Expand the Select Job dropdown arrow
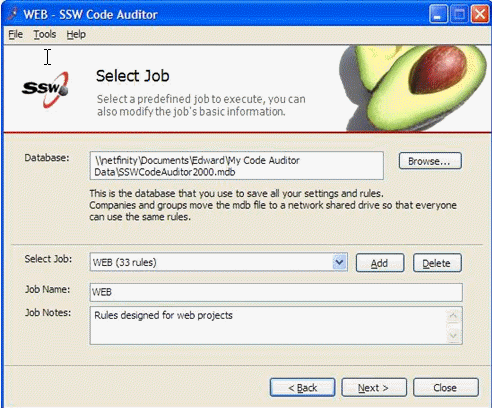492x408 pixels. click(339, 262)
